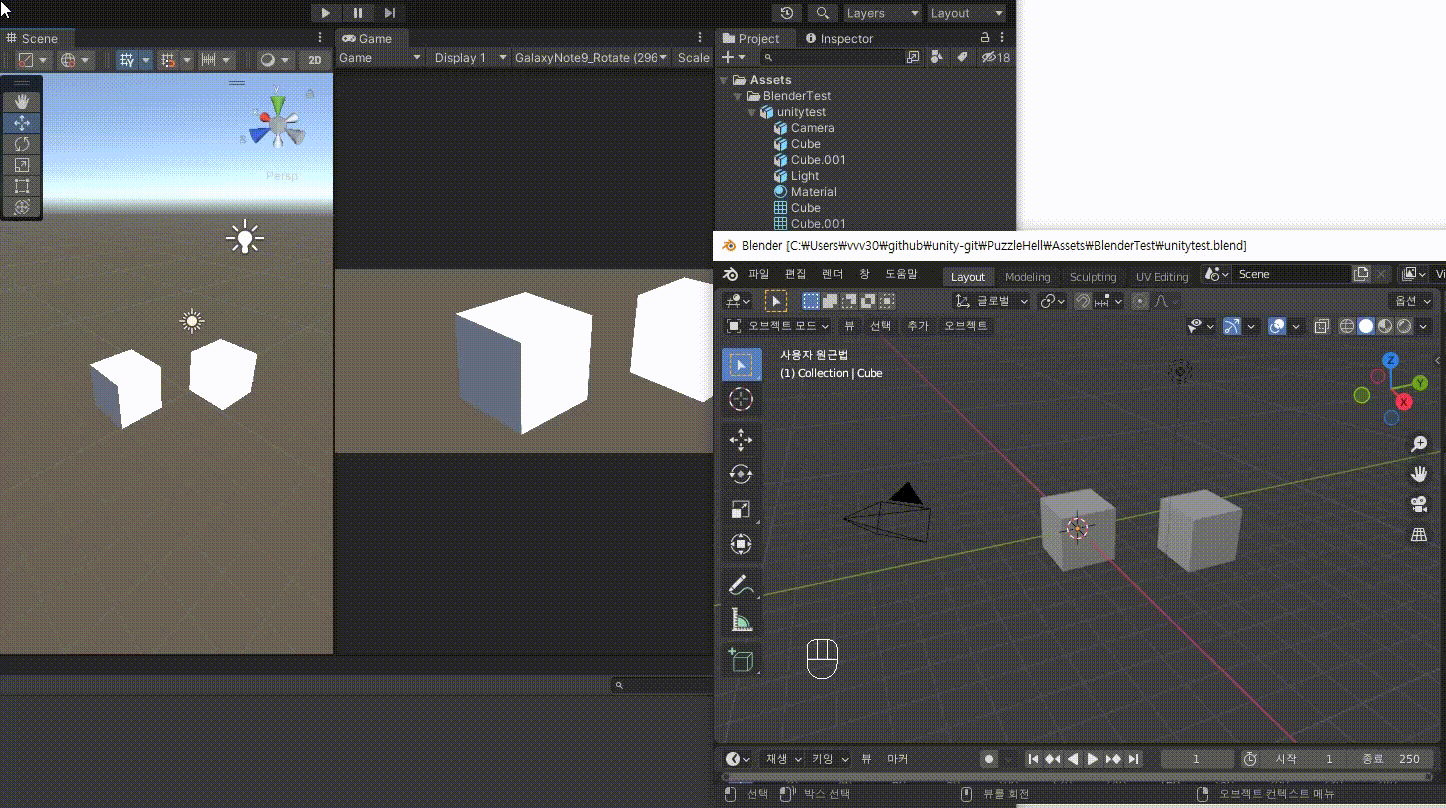1446x808 pixels.
Task: Collapse the unitytest asset
Action: click(x=752, y=112)
